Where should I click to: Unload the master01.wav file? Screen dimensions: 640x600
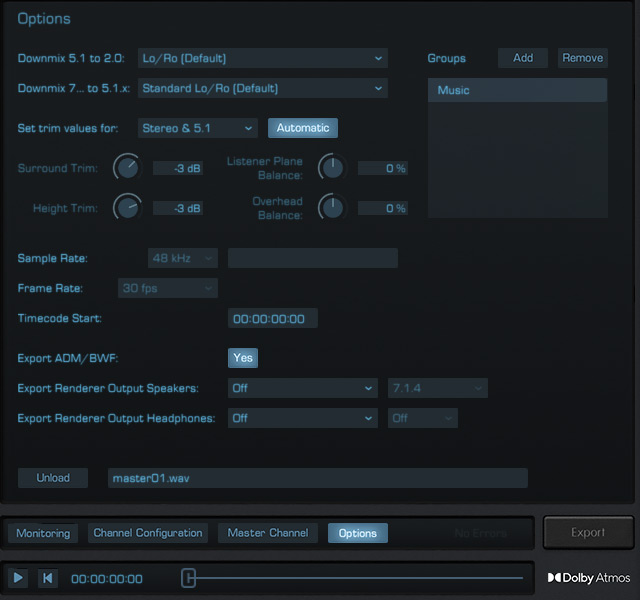click(53, 478)
